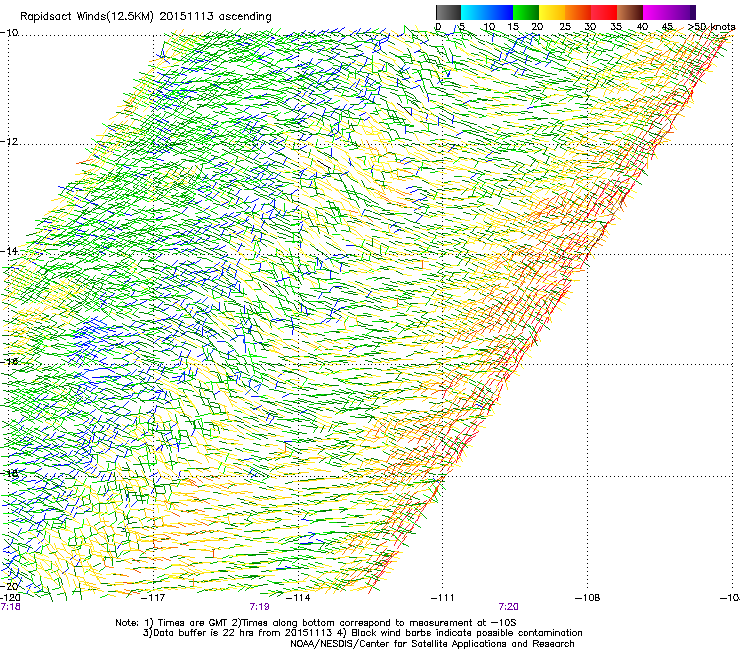Click the >50 knots legend label
The image size is (740, 650).
point(712,26)
